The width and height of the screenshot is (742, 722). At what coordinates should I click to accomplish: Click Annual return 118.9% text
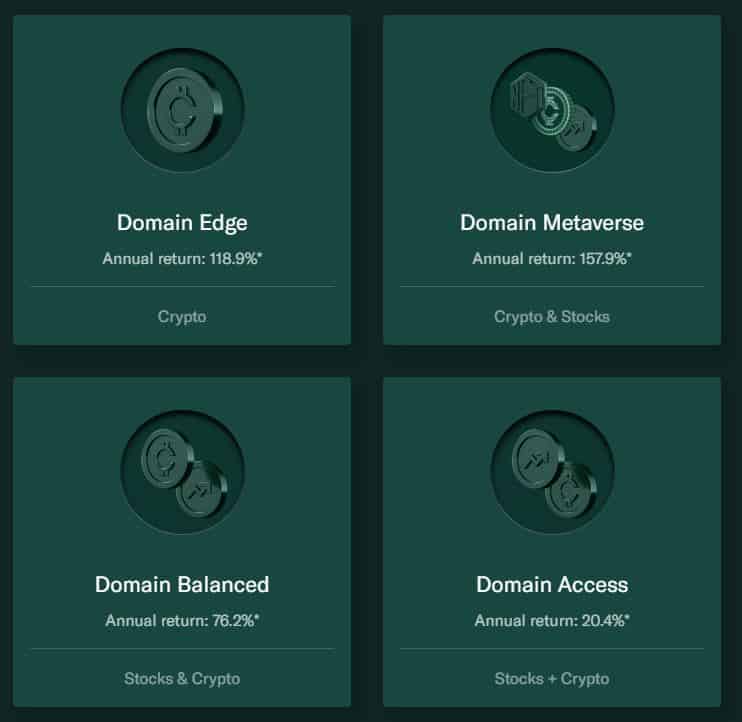(182, 258)
